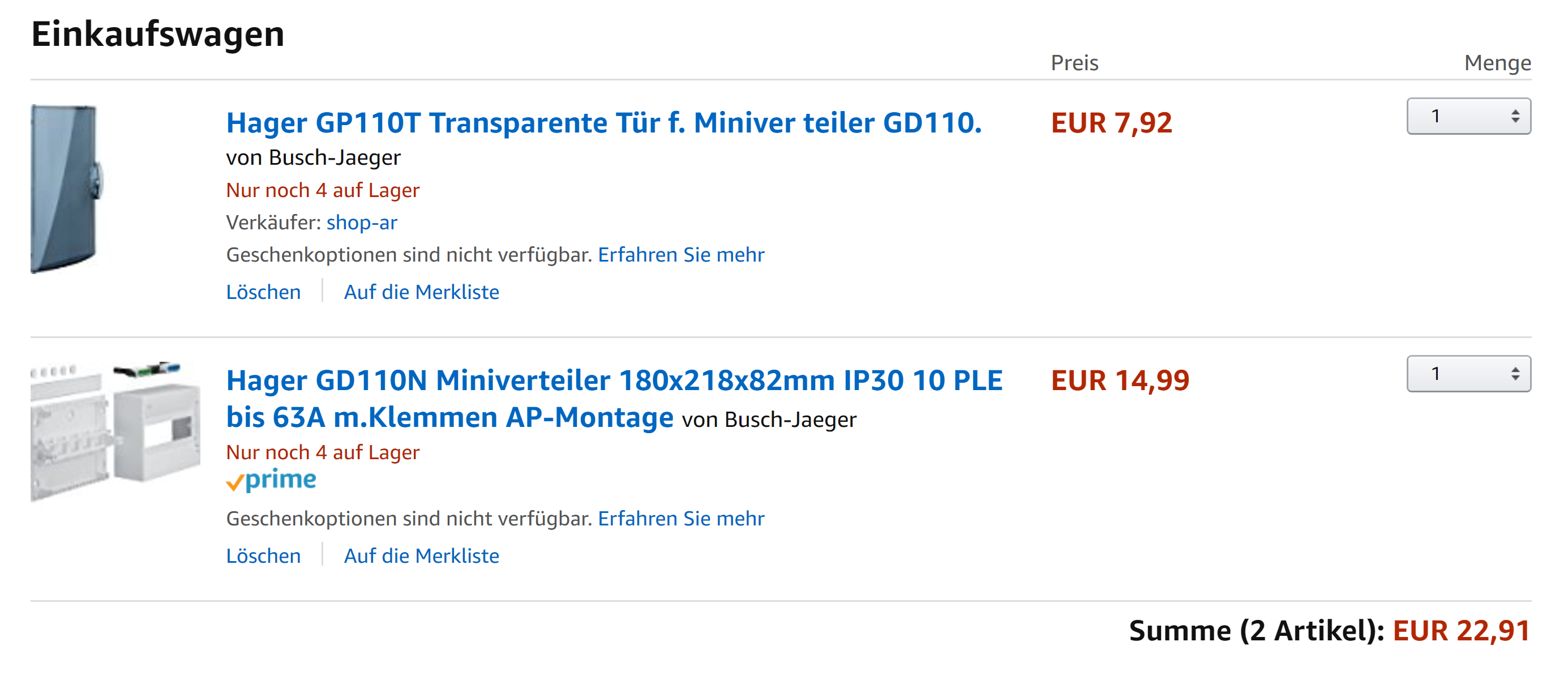Click the GD110N Miniverteiler product thumbnail
This screenshot has width=1568, height=680.
115,431
